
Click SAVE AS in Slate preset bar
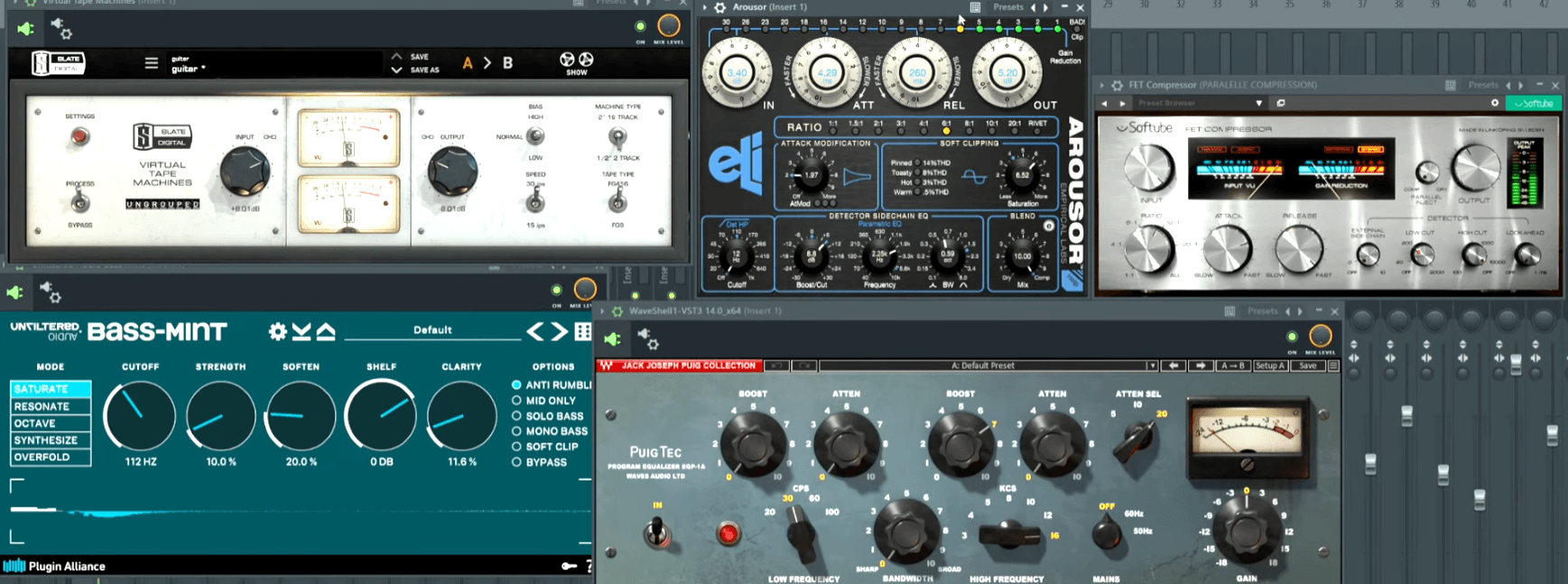click(x=425, y=70)
